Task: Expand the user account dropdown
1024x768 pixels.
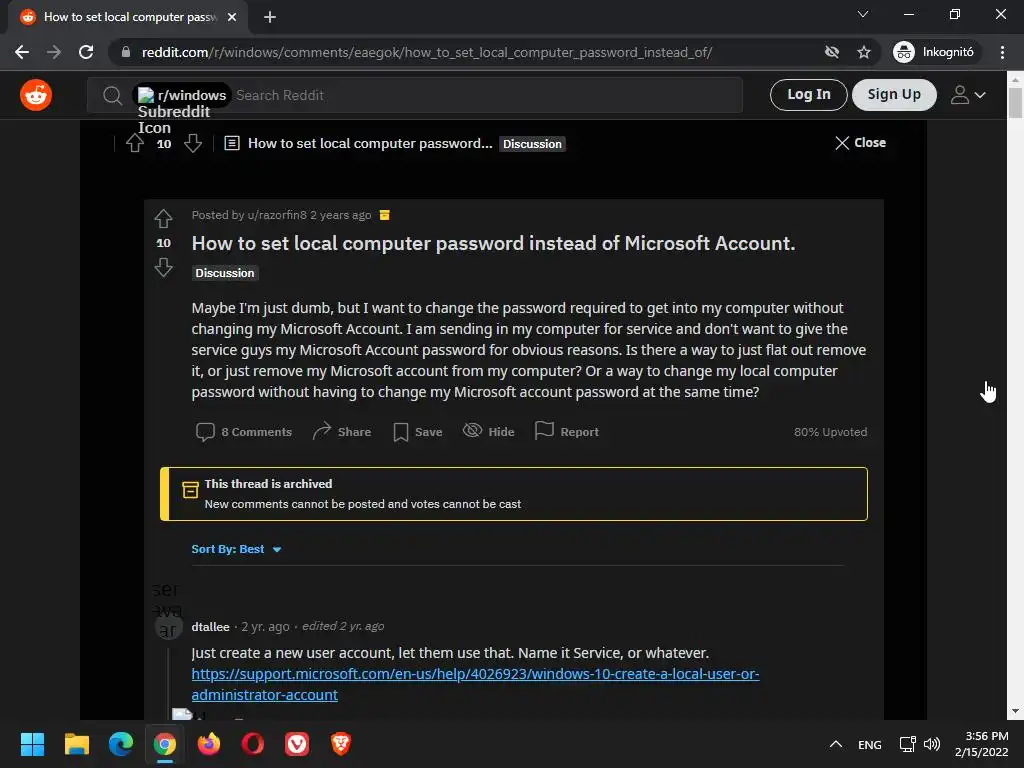Action: pos(968,95)
